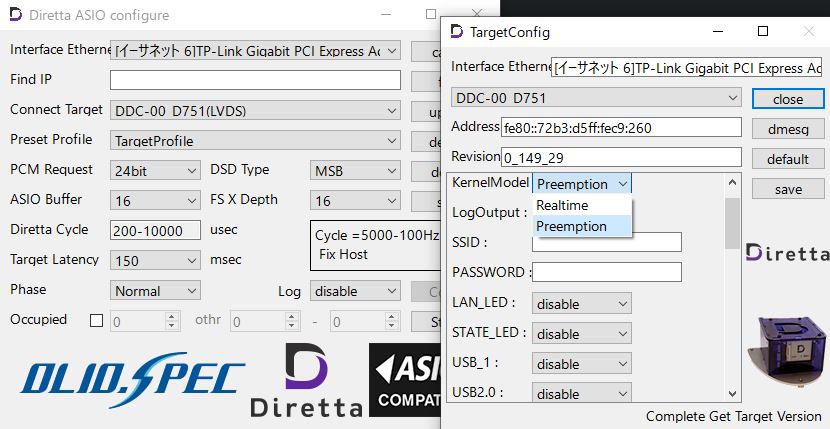Screen dimensions: 830x429
Task: Click the Diretta Cycle field 200-10000
Action: [155, 230]
